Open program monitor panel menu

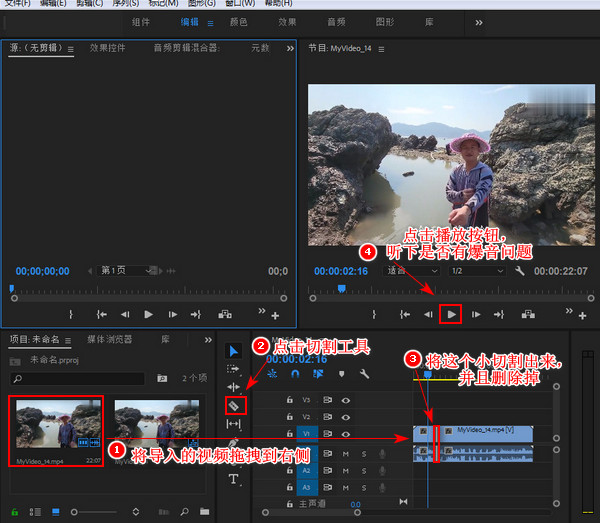[x=381, y=49]
